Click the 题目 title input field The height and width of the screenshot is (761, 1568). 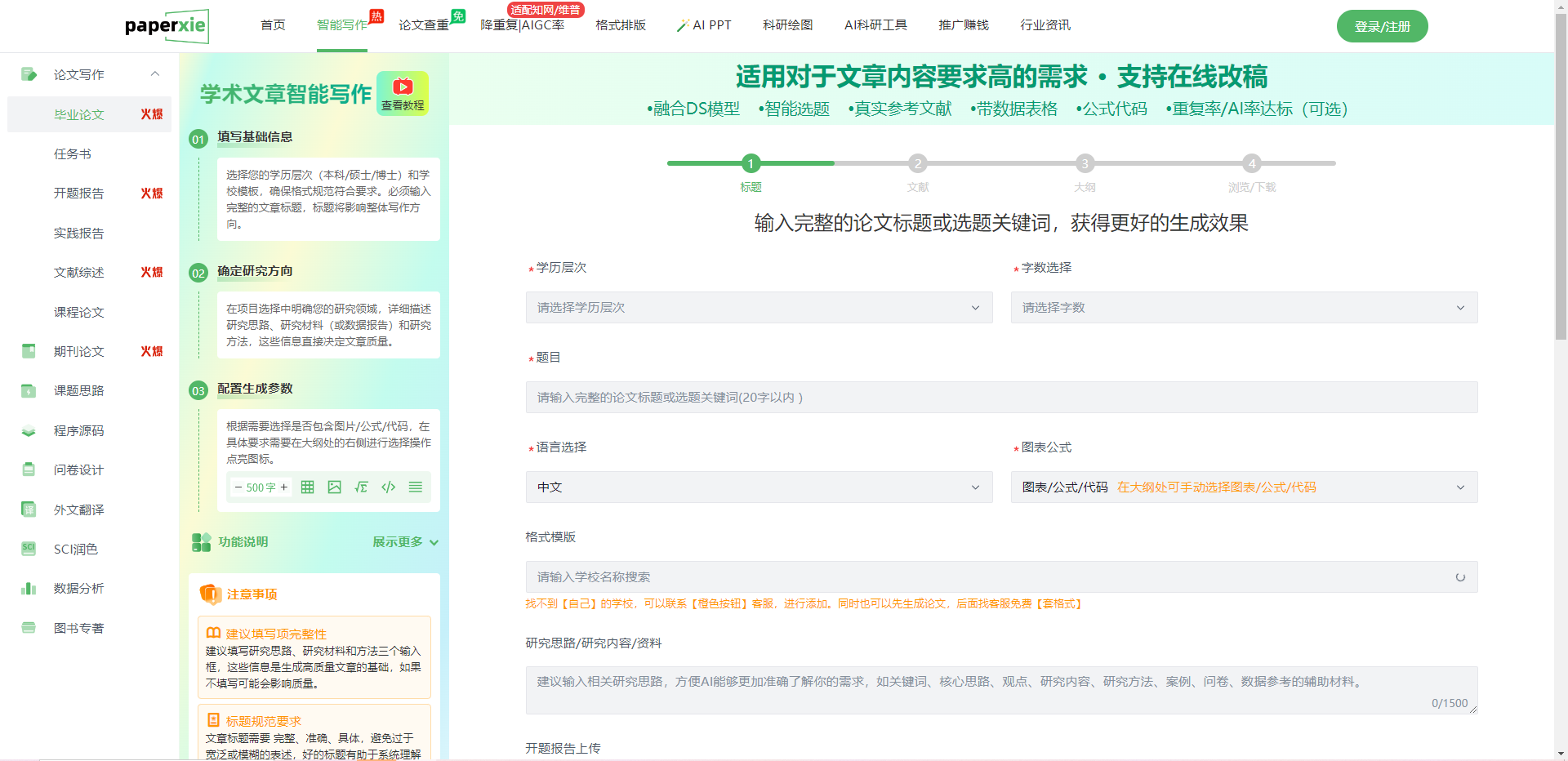[1001, 398]
